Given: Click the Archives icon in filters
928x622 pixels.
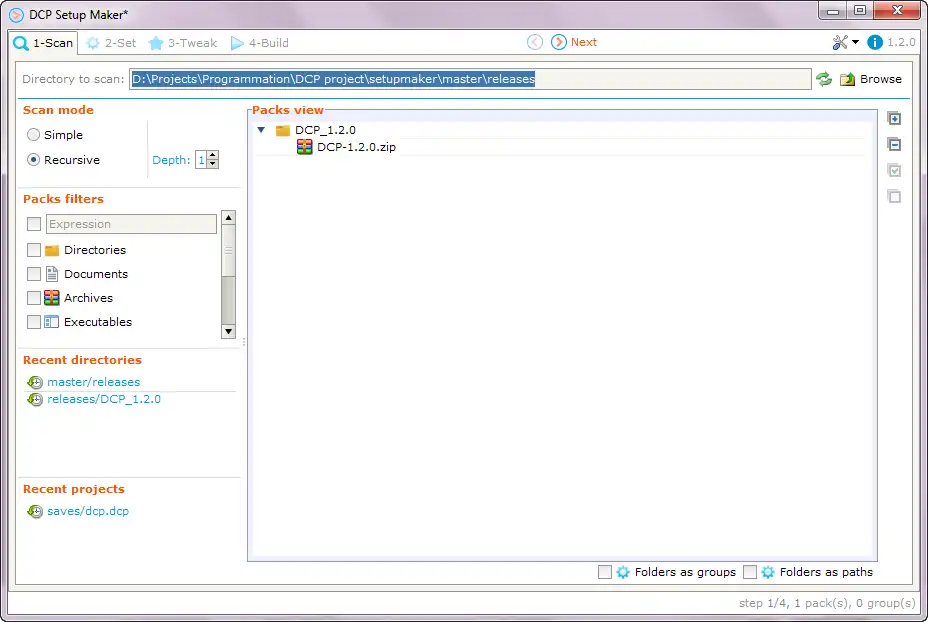Looking at the screenshot, I should click(x=52, y=298).
